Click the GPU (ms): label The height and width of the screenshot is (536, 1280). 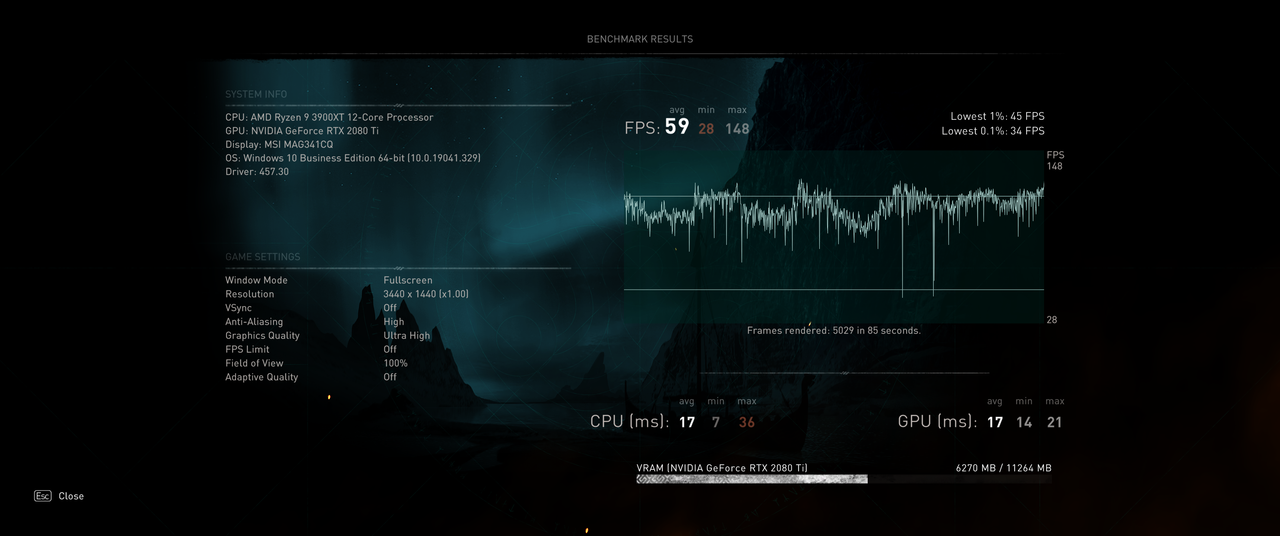tap(938, 422)
